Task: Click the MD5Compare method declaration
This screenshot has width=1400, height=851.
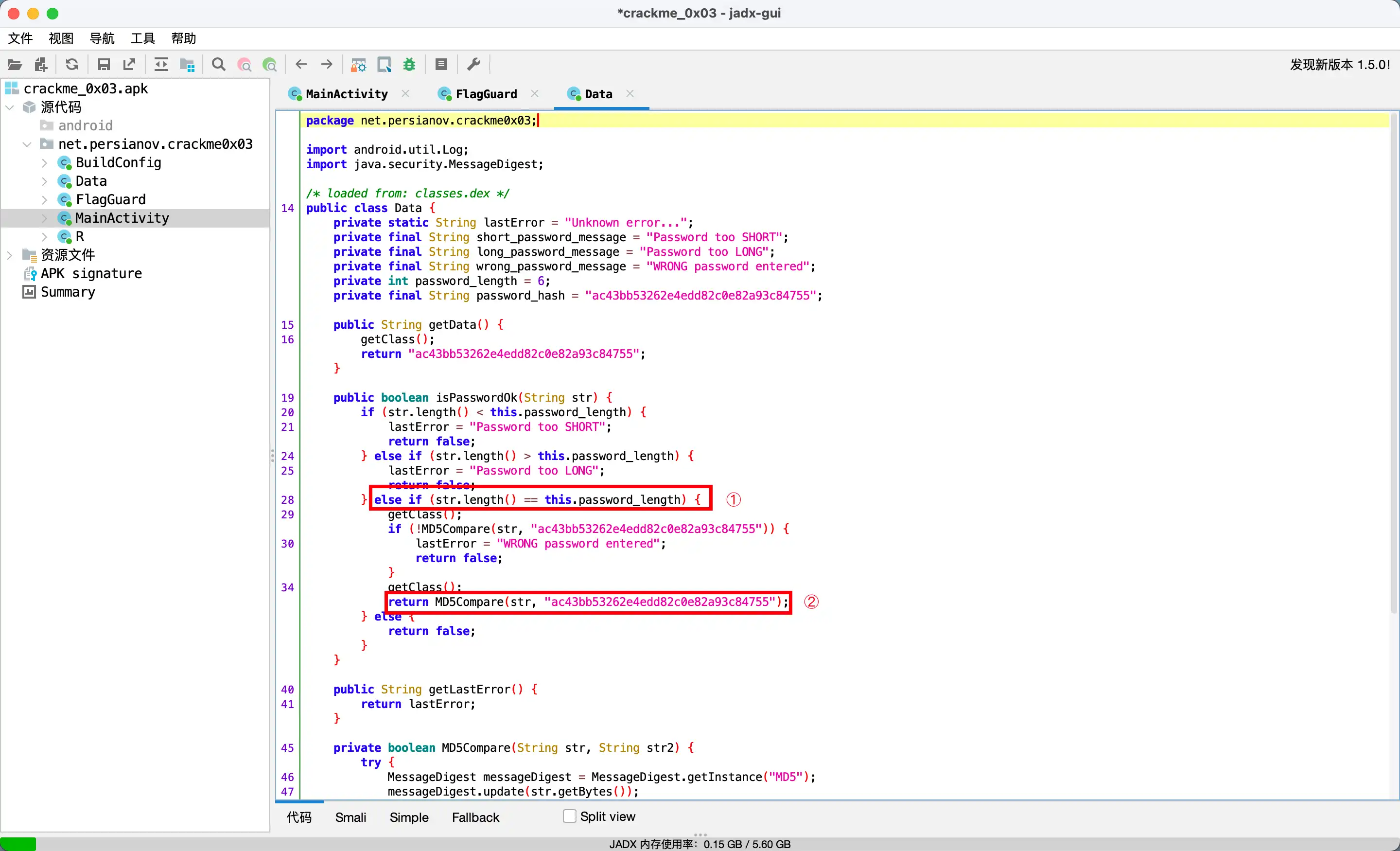Action: tap(475, 747)
